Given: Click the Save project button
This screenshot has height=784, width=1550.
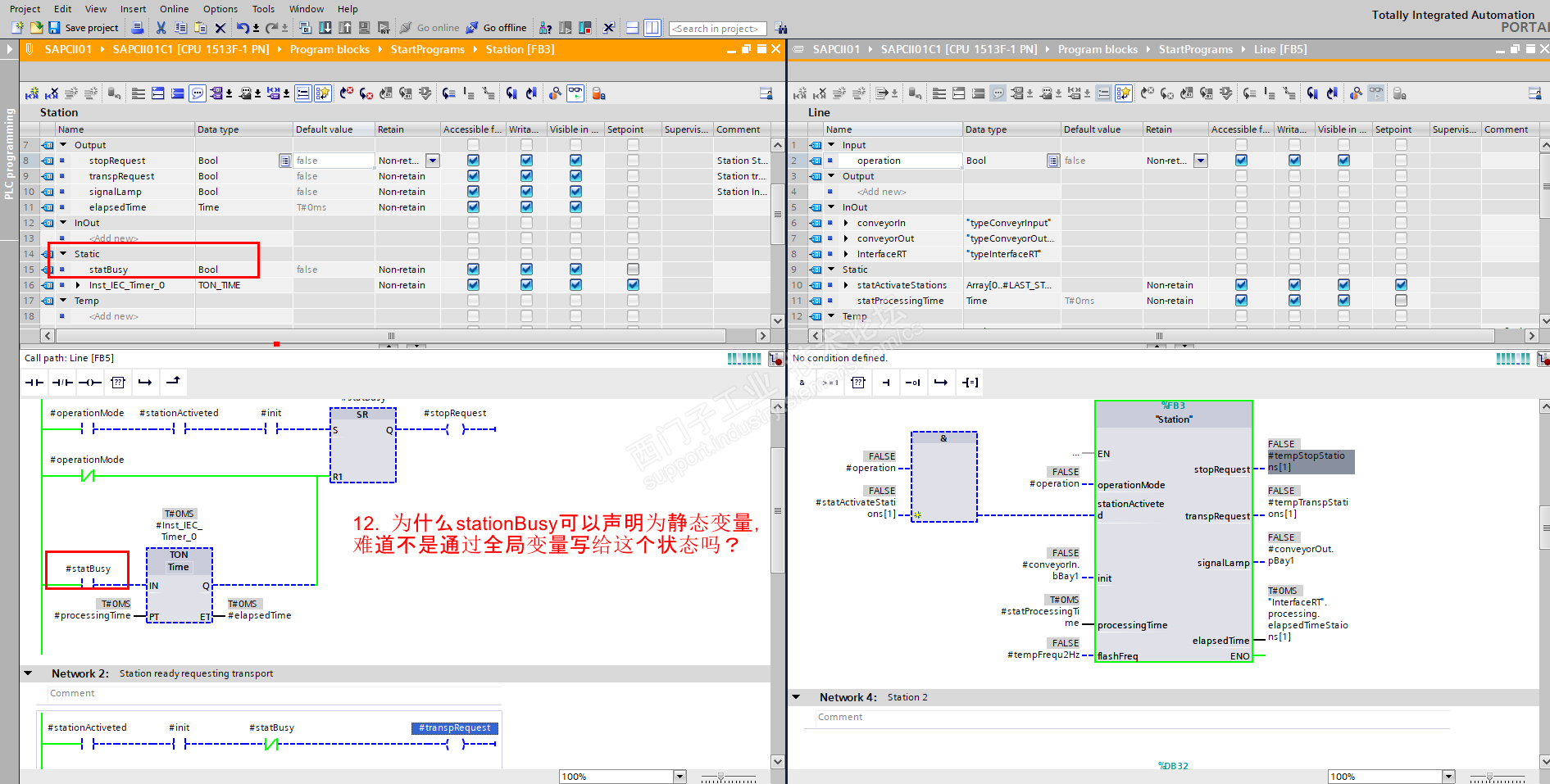Looking at the screenshot, I should coord(83,28).
